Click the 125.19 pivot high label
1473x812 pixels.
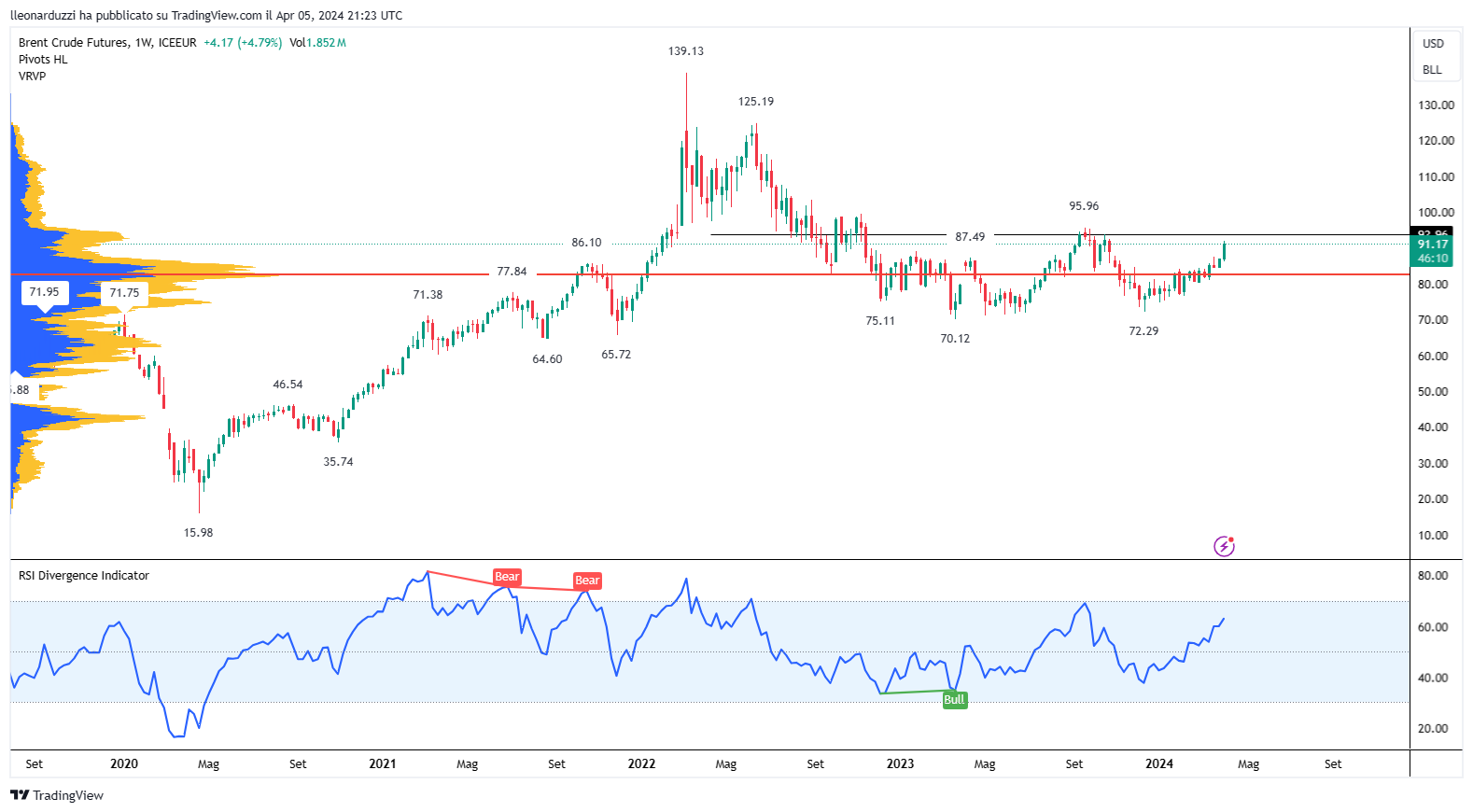pos(756,102)
